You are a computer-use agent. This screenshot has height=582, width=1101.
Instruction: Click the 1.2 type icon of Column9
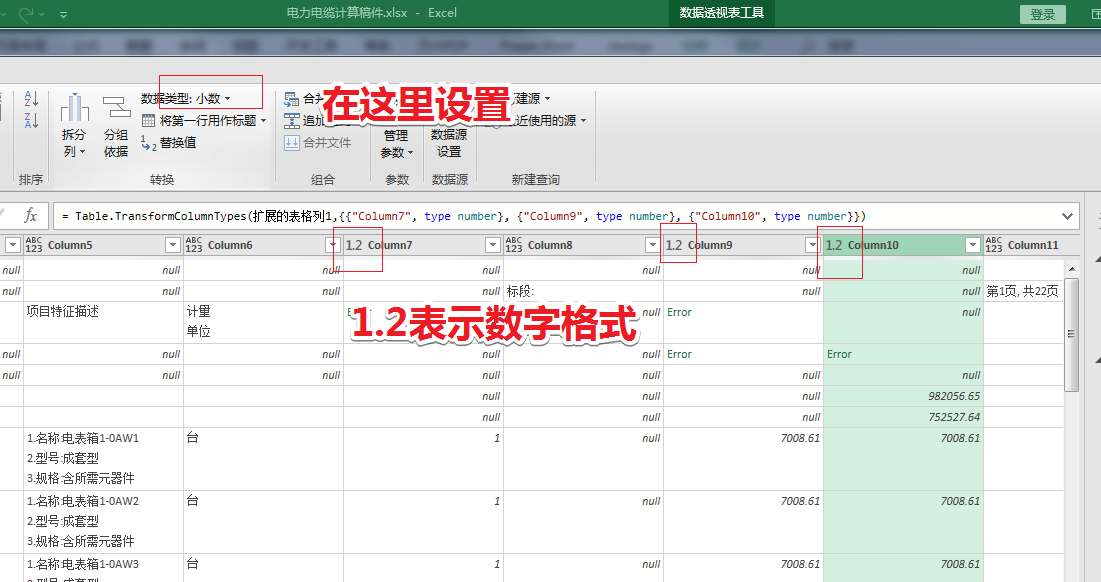674,245
